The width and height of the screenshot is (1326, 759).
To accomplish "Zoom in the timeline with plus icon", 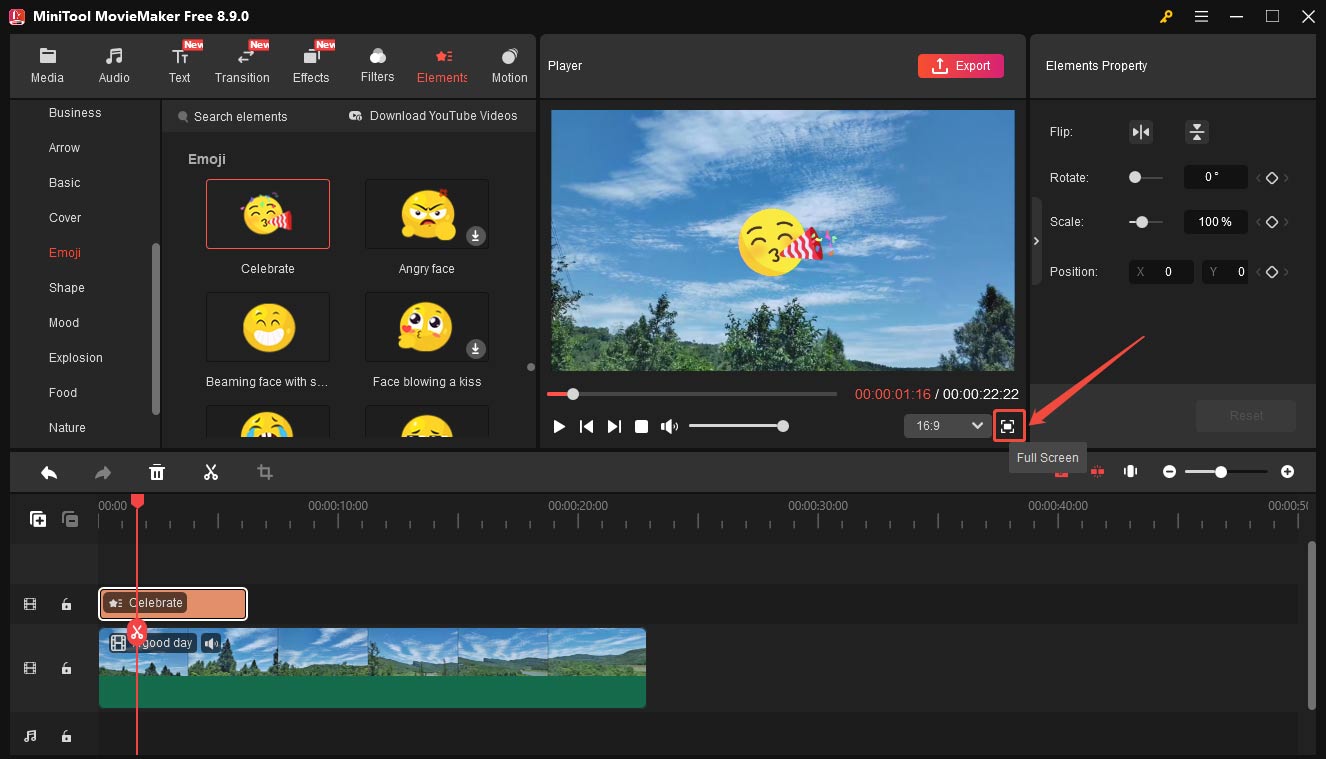I will coord(1287,472).
